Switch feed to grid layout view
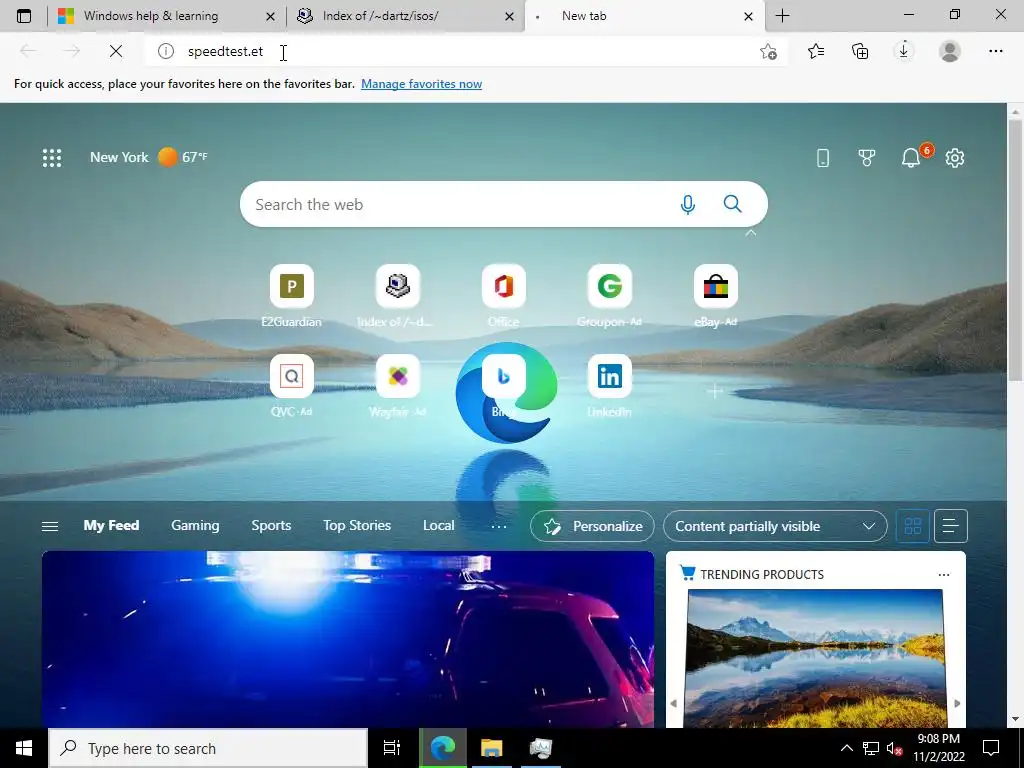The height and width of the screenshot is (768, 1024). coord(913,526)
